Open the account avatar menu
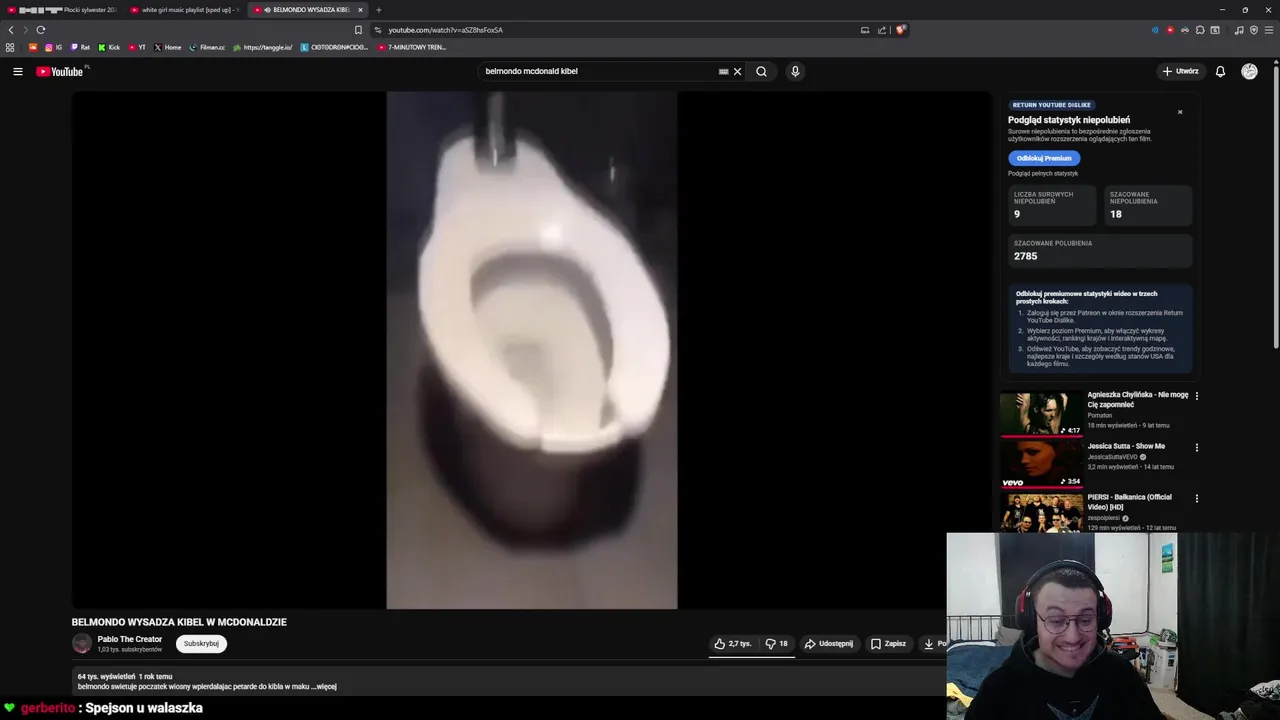This screenshot has width=1280, height=720. [x=1249, y=71]
